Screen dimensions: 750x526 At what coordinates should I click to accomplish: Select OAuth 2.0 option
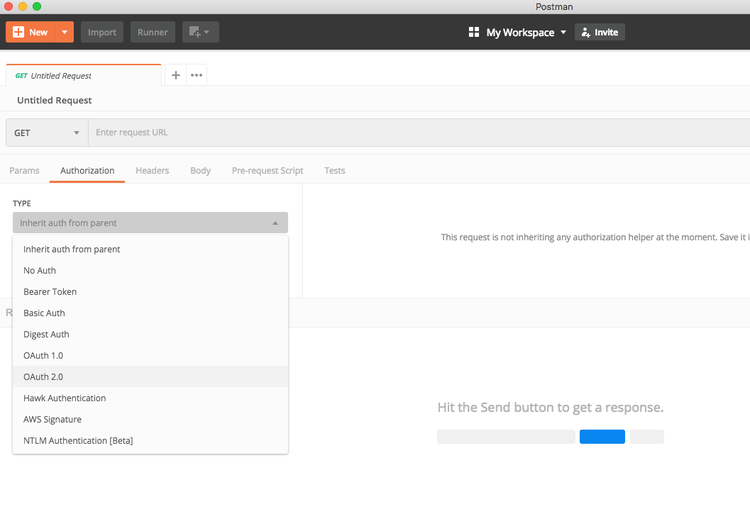(x=43, y=377)
